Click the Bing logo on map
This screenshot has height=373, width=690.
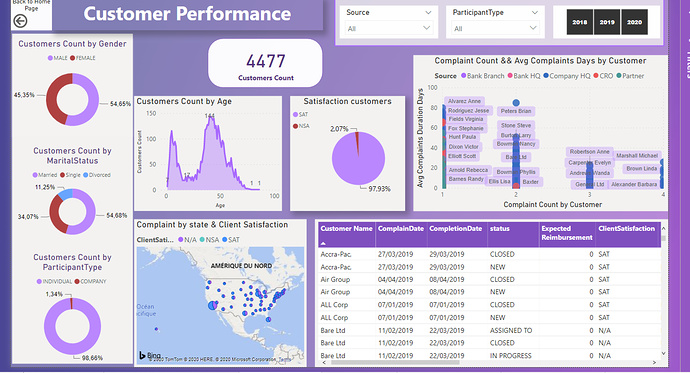point(150,355)
